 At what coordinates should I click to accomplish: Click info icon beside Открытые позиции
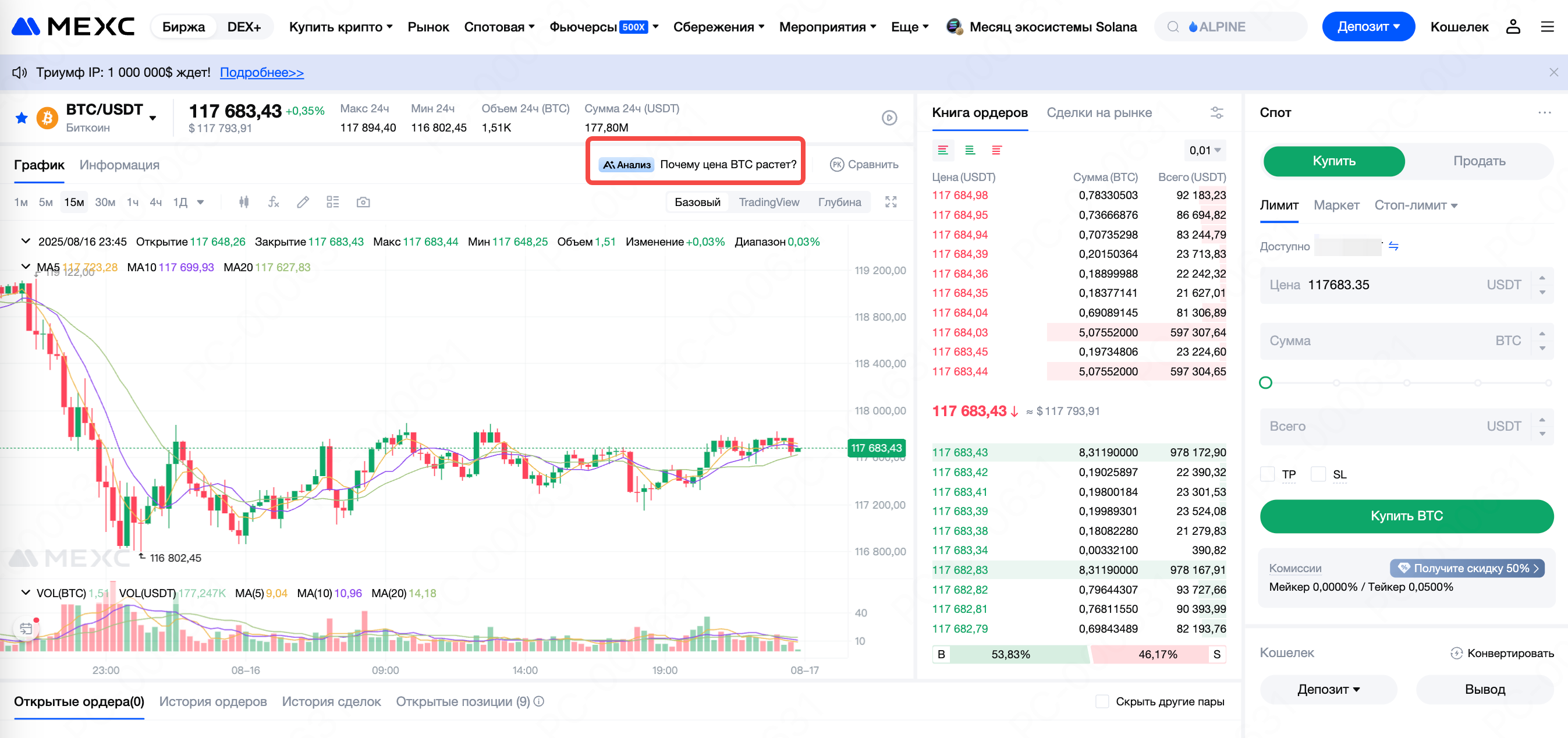tap(539, 701)
